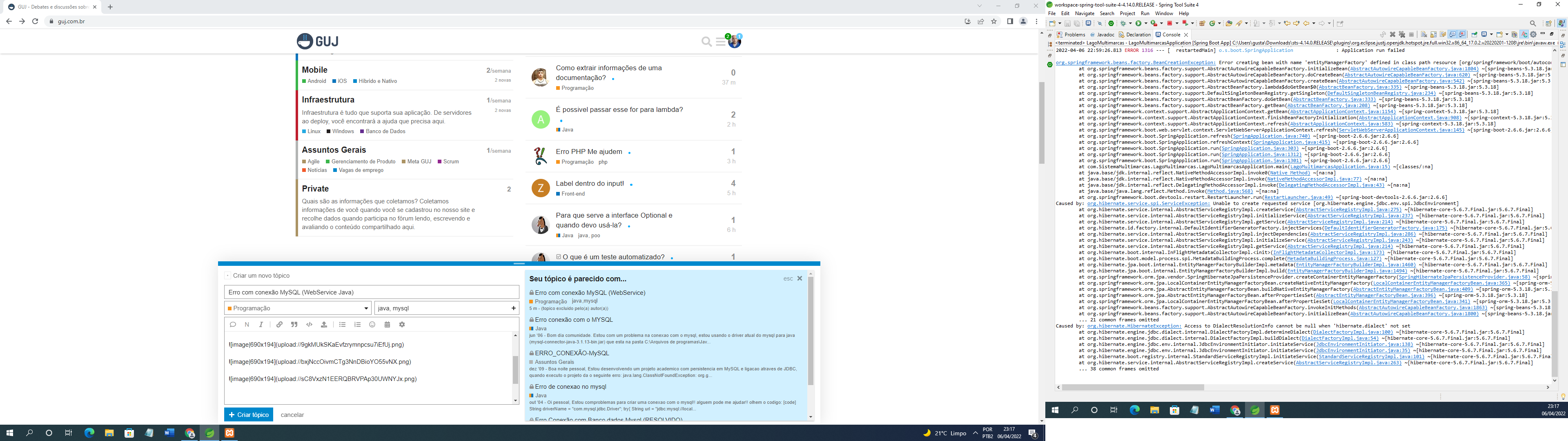Open similar topic 'Erro conexão com o MYSQL'
The image size is (1568, 441).
[x=573, y=320]
